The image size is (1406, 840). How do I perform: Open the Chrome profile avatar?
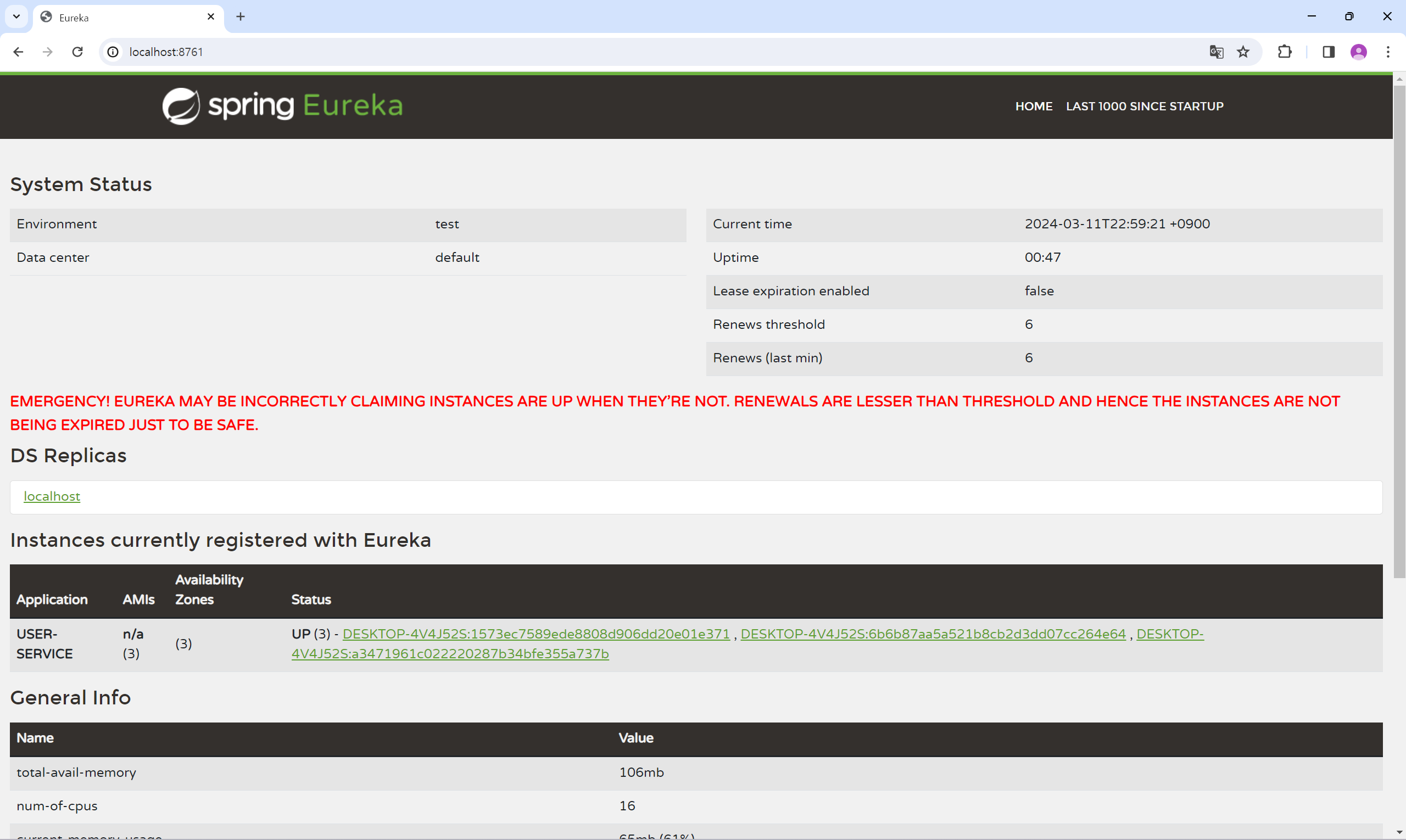[1358, 52]
